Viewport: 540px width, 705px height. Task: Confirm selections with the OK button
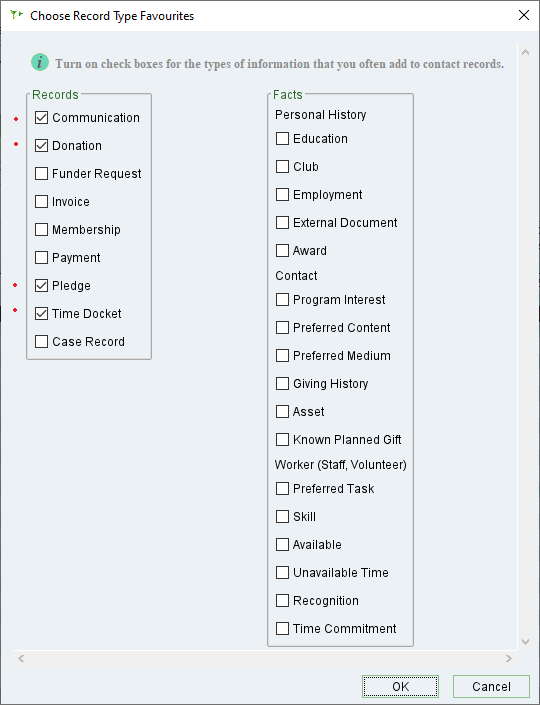[x=400, y=687]
